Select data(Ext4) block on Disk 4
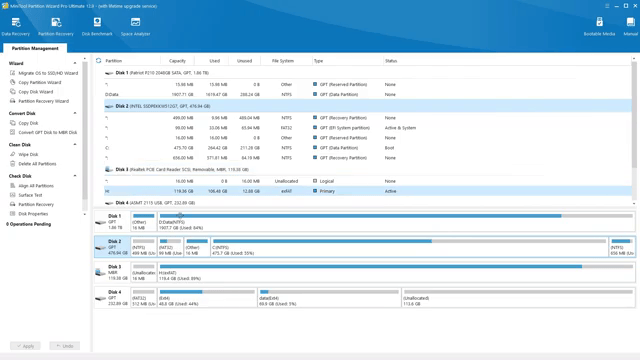The width and height of the screenshot is (640, 360). 329,298
